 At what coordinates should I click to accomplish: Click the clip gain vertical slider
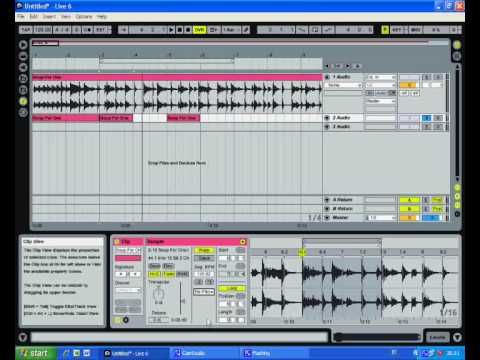[x=181, y=298]
